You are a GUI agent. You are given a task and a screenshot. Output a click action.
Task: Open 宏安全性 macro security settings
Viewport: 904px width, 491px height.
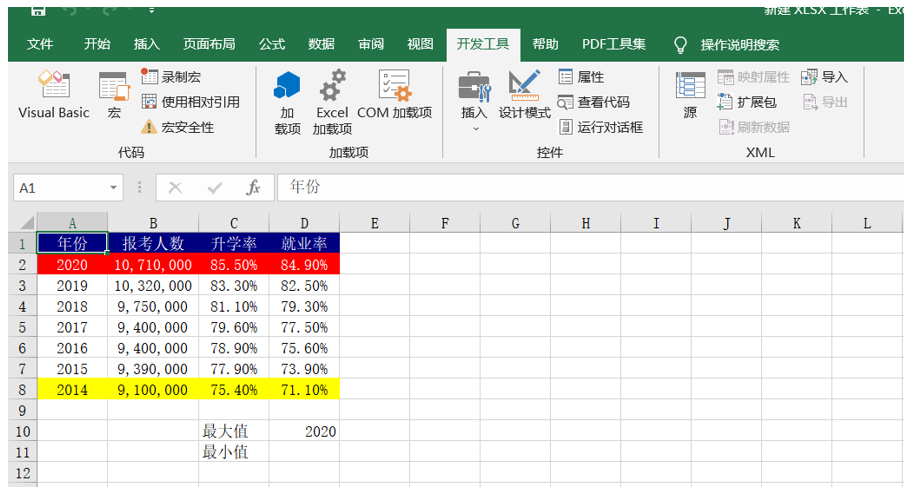click(178, 127)
